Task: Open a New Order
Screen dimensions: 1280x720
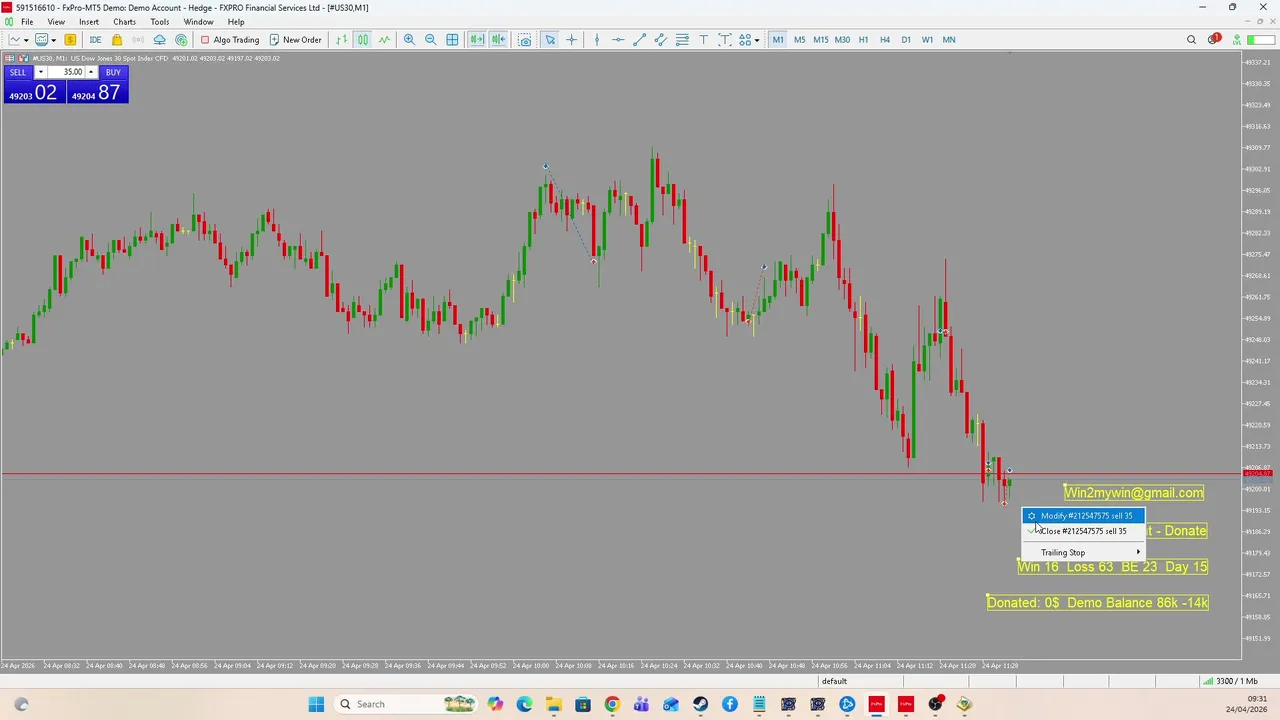Action: coord(296,40)
